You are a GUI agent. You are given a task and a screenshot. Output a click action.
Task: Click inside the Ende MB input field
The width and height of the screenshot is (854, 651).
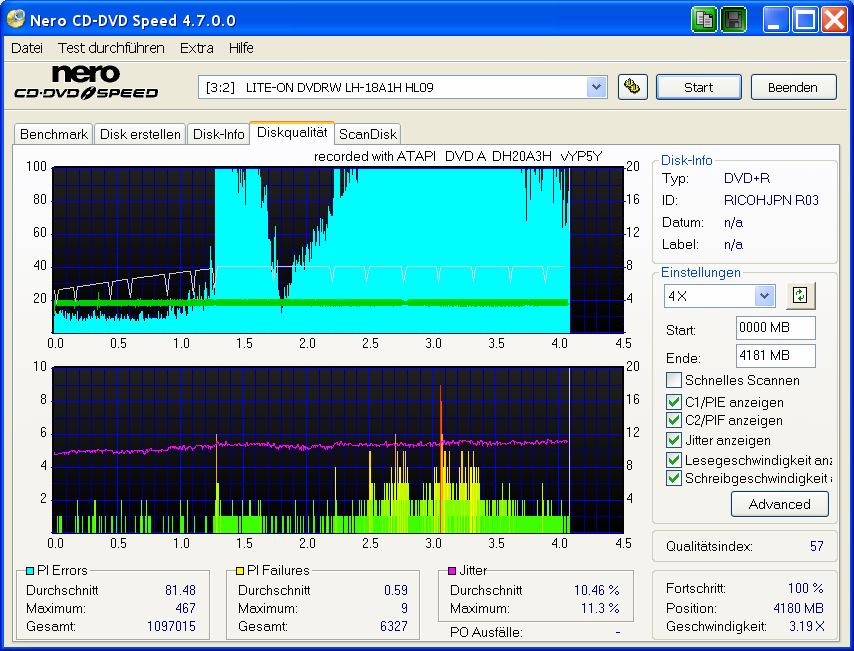775,357
